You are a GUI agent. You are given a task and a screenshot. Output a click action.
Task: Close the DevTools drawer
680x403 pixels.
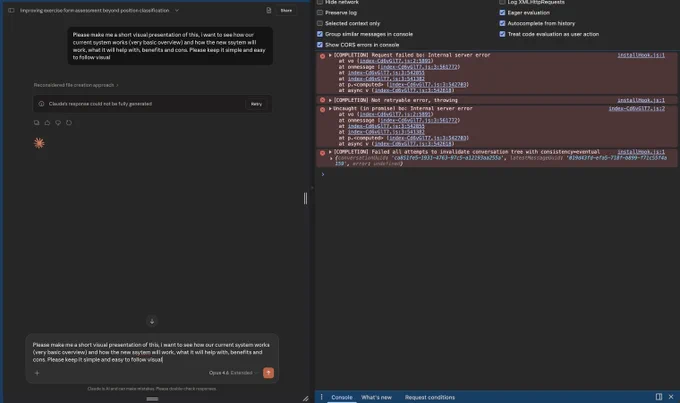coord(671,397)
